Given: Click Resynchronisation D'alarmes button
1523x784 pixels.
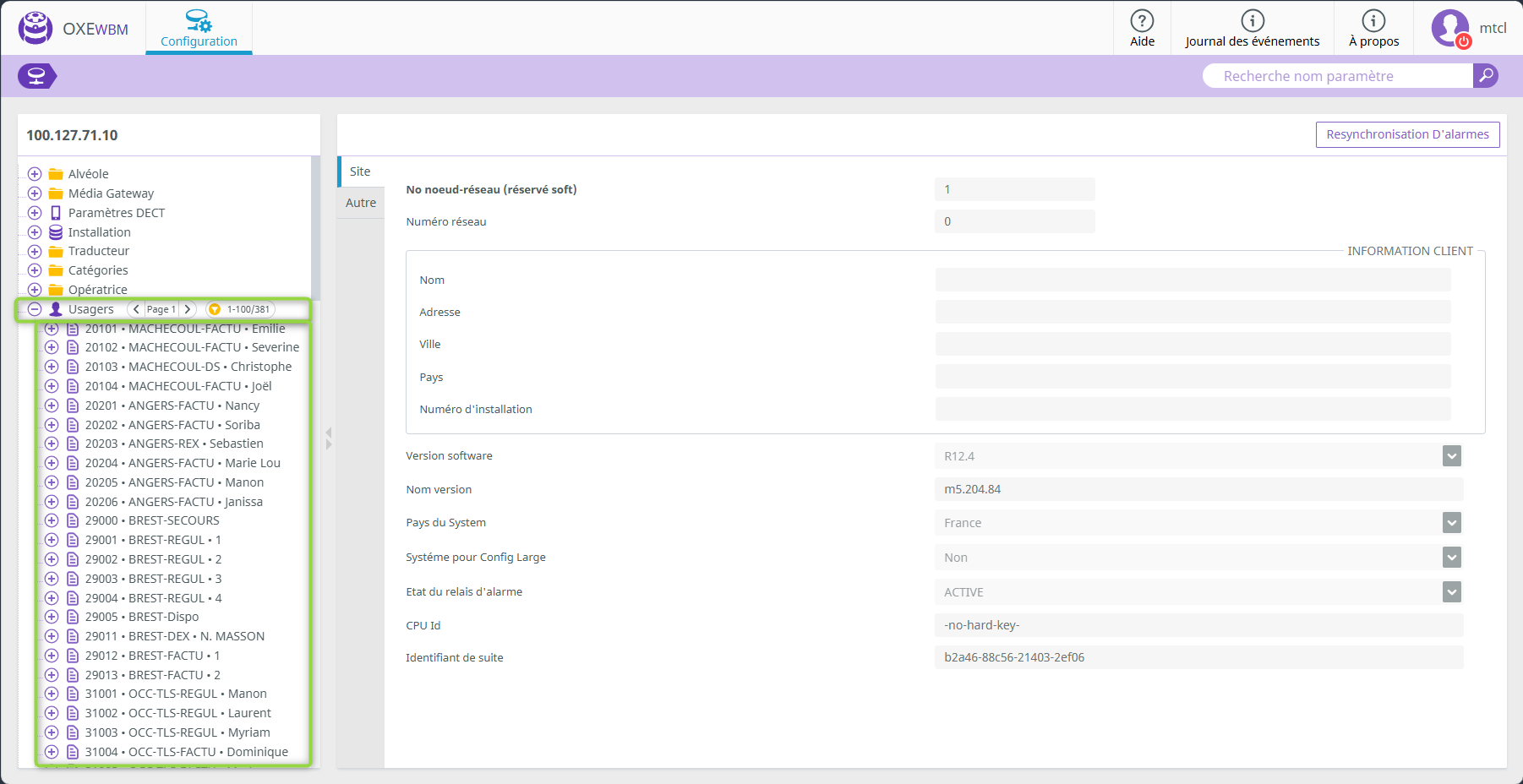Looking at the screenshot, I should coord(1407,134).
